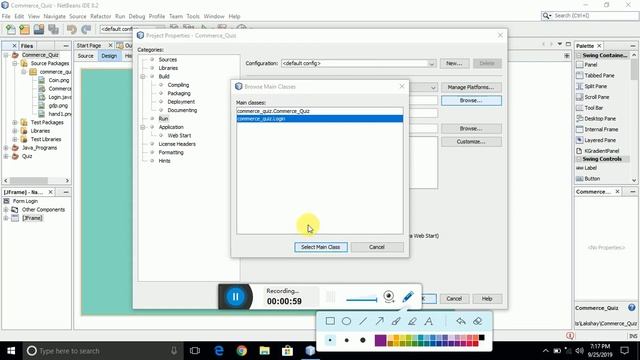Select Tabbed Pane in the Palette
This screenshot has width=640, height=360.
[599, 76]
